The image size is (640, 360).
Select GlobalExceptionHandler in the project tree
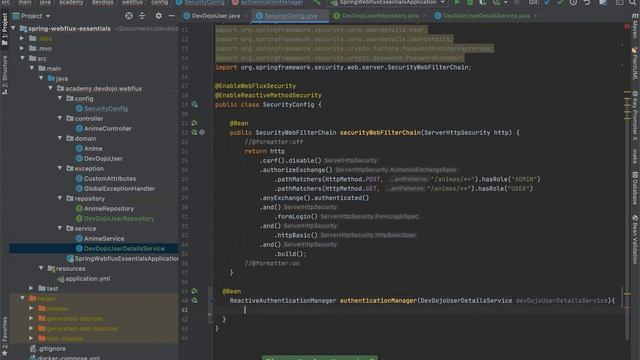click(x=119, y=189)
